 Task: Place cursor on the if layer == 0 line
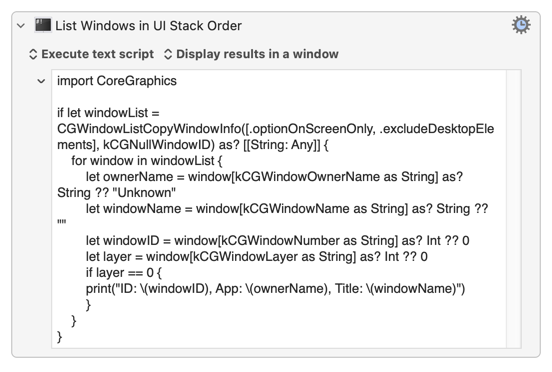(124, 273)
